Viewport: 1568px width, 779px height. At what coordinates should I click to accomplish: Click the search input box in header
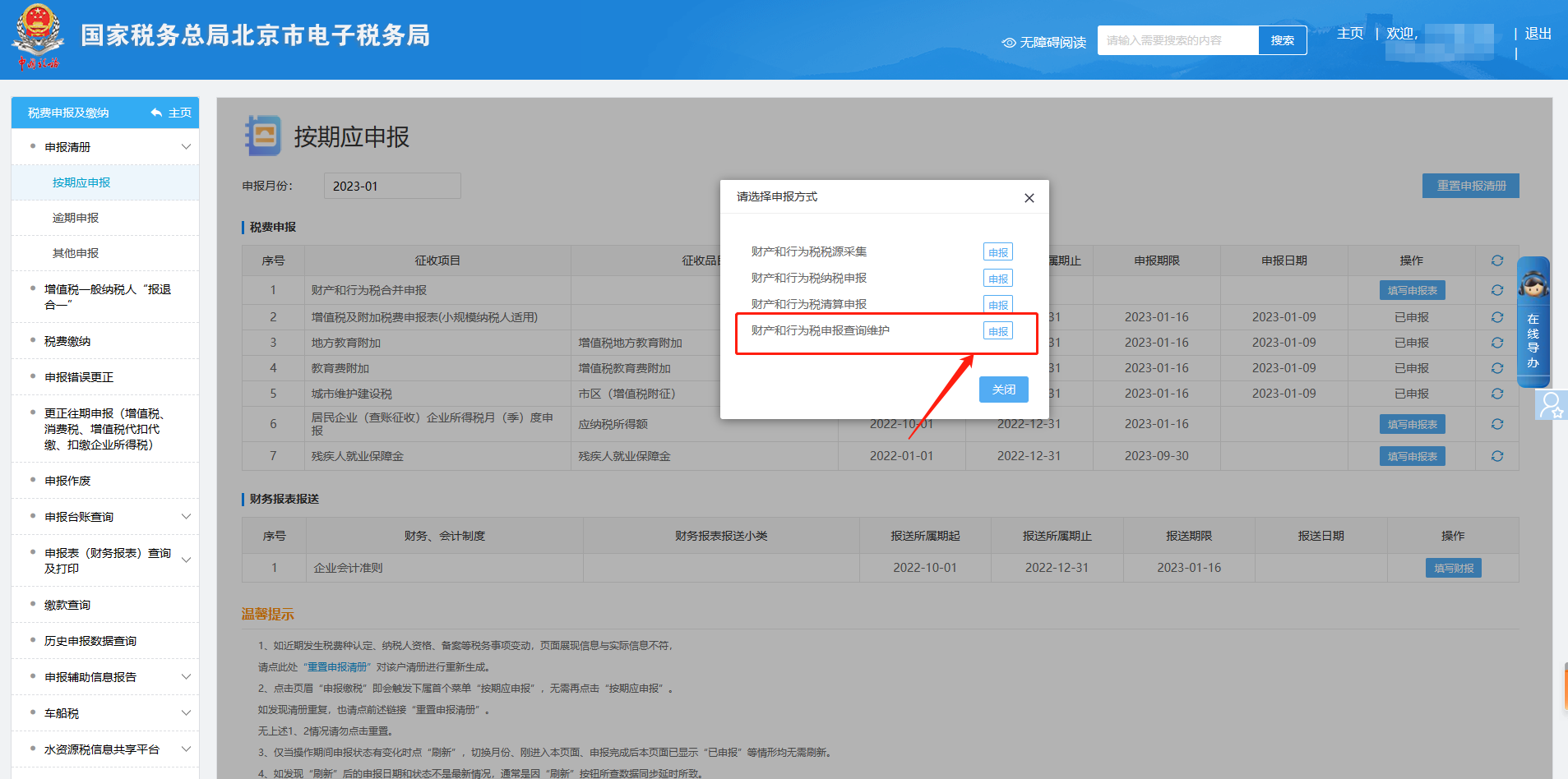(x=1177, y=40)
